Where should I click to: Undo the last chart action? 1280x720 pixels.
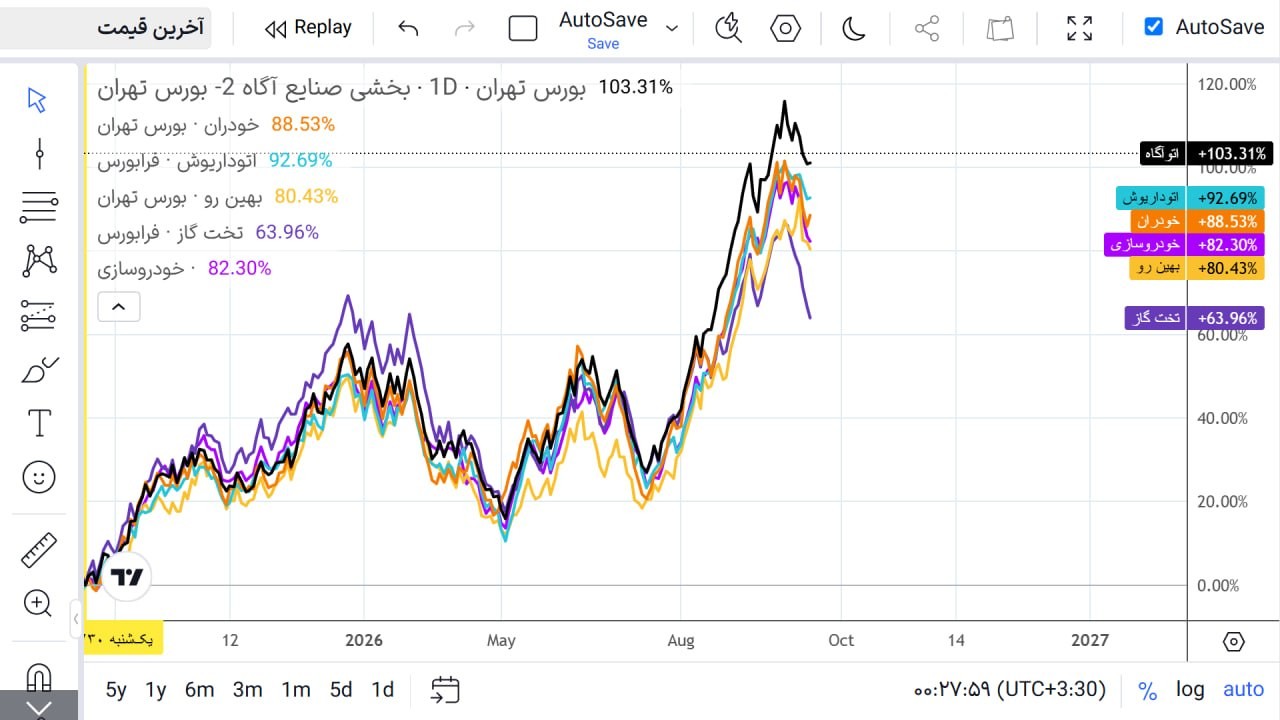pos(408,28)
